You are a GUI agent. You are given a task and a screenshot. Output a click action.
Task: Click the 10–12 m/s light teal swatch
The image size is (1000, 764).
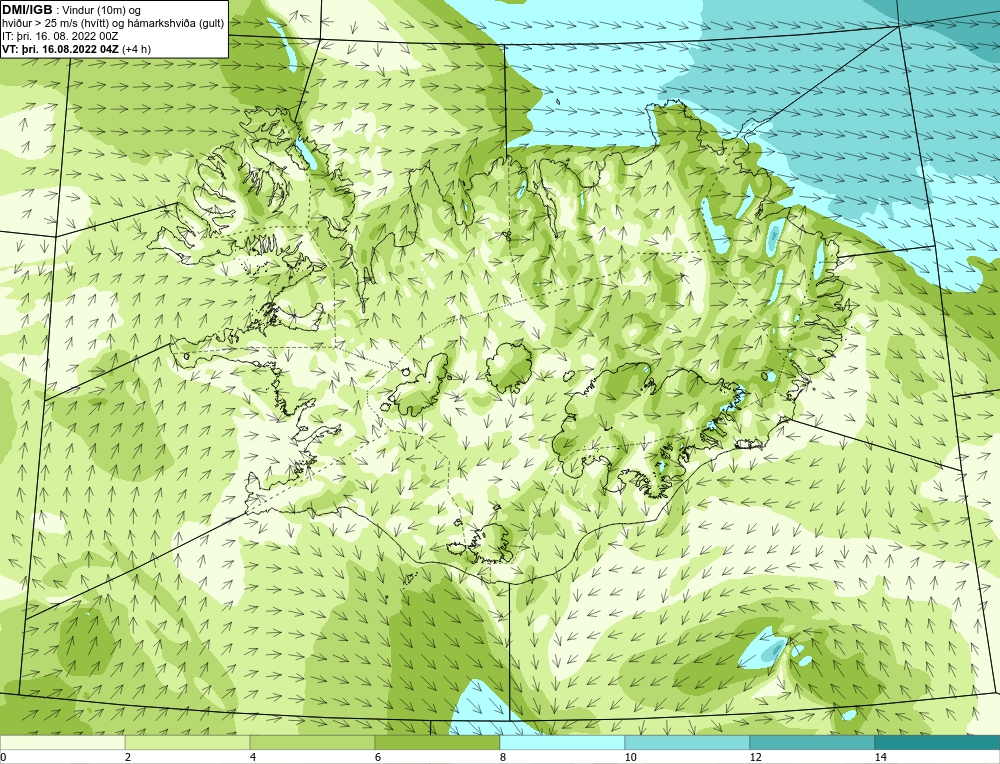pos(688,742)
